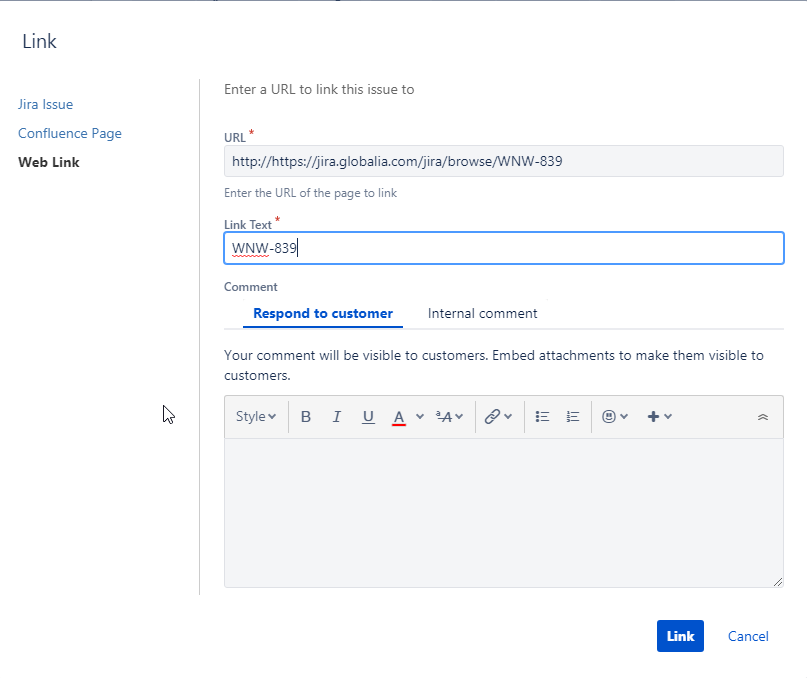The image size is (807, 678).
Task: Open the insert more plus menu
Action: pyautogui.click(x=659, y=416)
